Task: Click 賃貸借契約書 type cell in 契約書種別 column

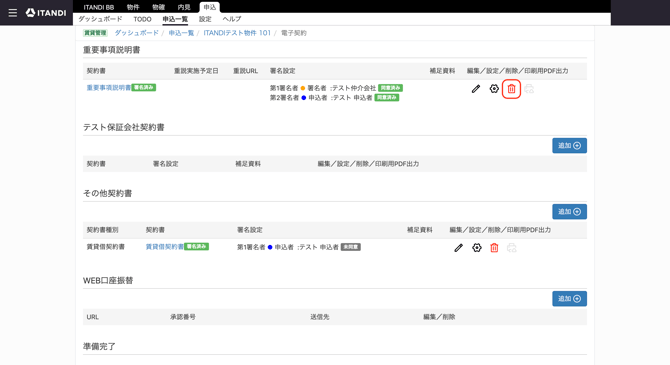Action: tap(106, 247)
